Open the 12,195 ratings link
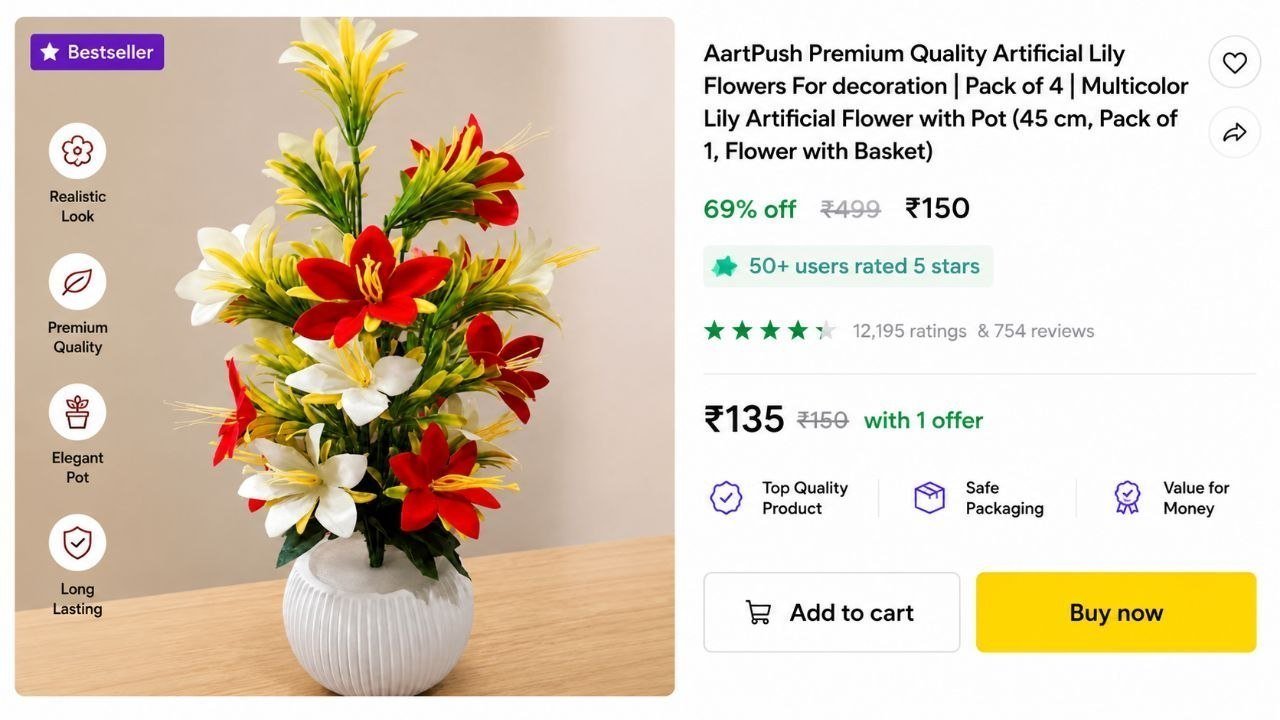This screenshot has height=720, width=1280. pyautogui.click(x=910, y=331)
